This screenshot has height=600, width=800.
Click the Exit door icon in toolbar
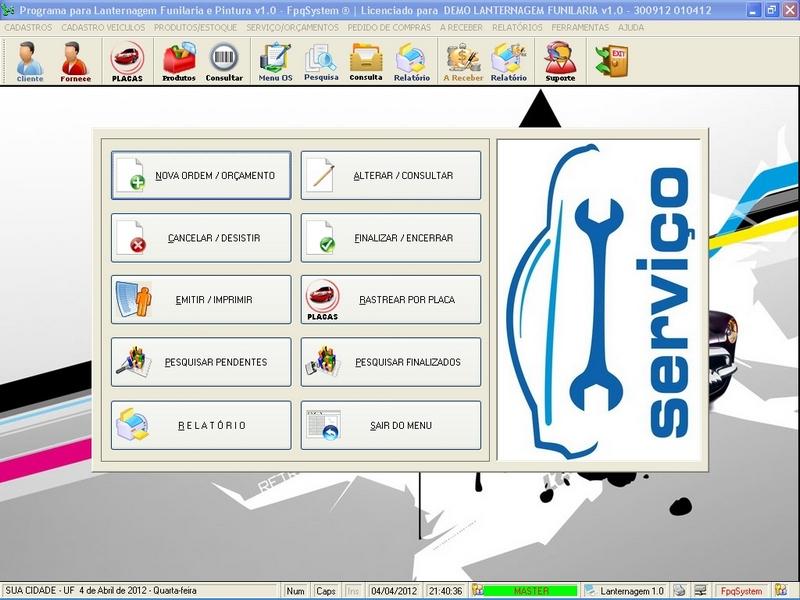coord(612,61)
